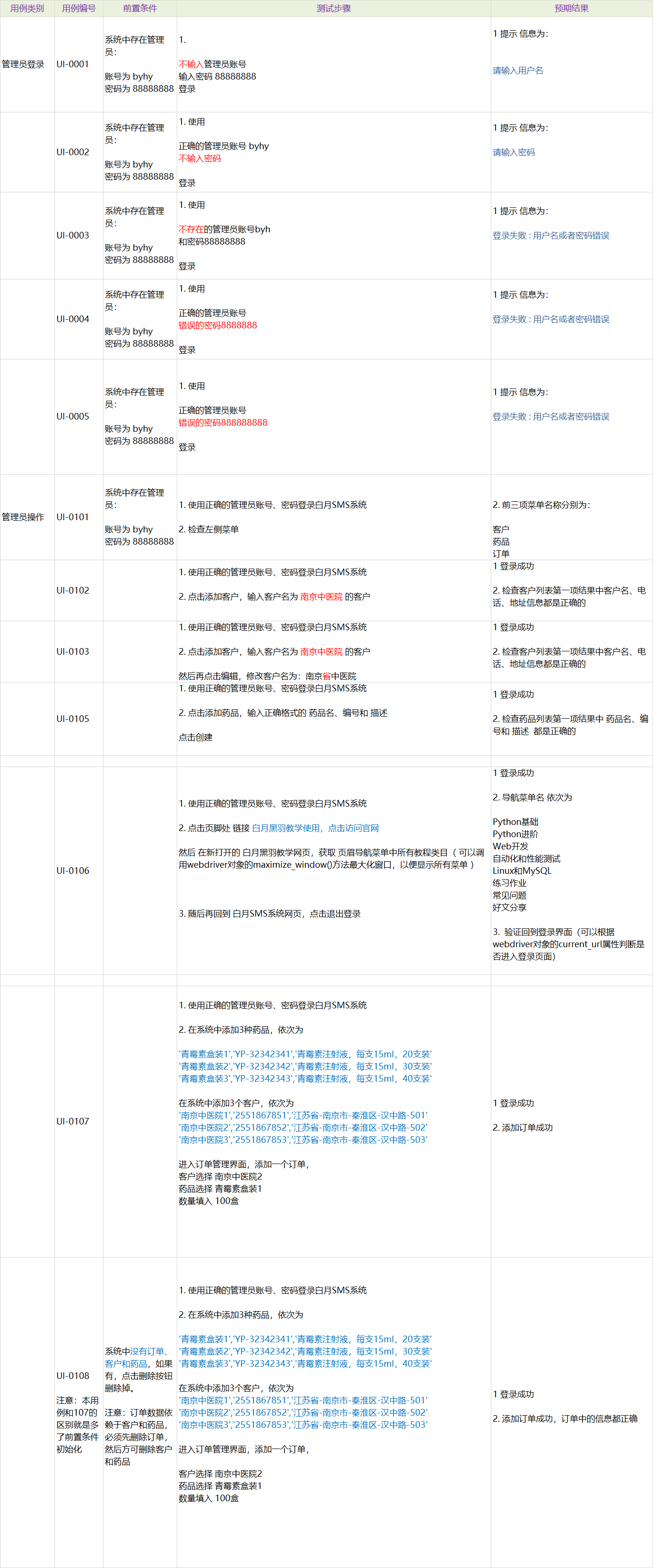This screenshot has width=653, height=1568.
Task: Click 随后再回到 白月SMS系统网页 step
Action: point(269,914)
